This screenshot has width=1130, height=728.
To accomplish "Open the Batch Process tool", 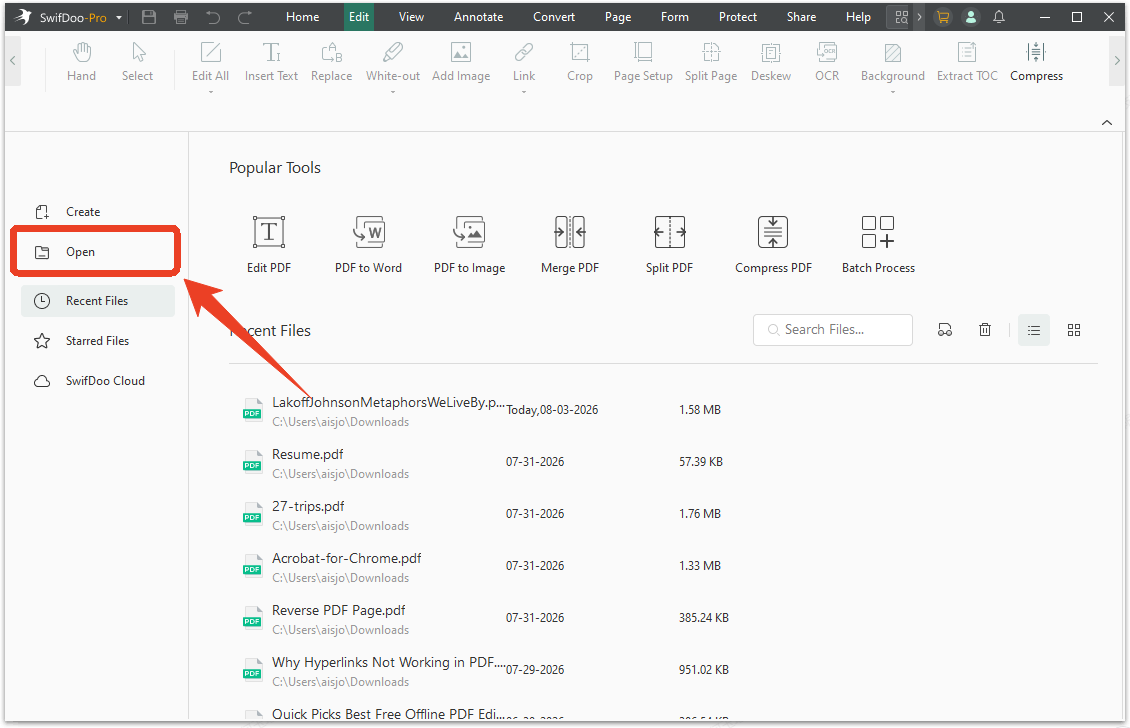I will (x=878, y=244).
